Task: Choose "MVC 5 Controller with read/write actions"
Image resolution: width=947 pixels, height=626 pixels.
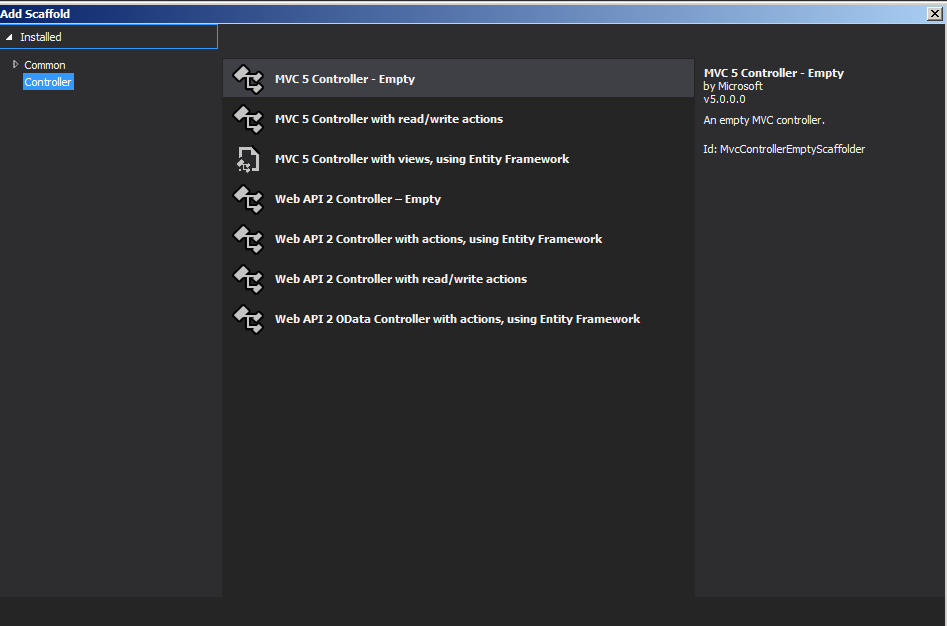Action: [x=389, y=119]
